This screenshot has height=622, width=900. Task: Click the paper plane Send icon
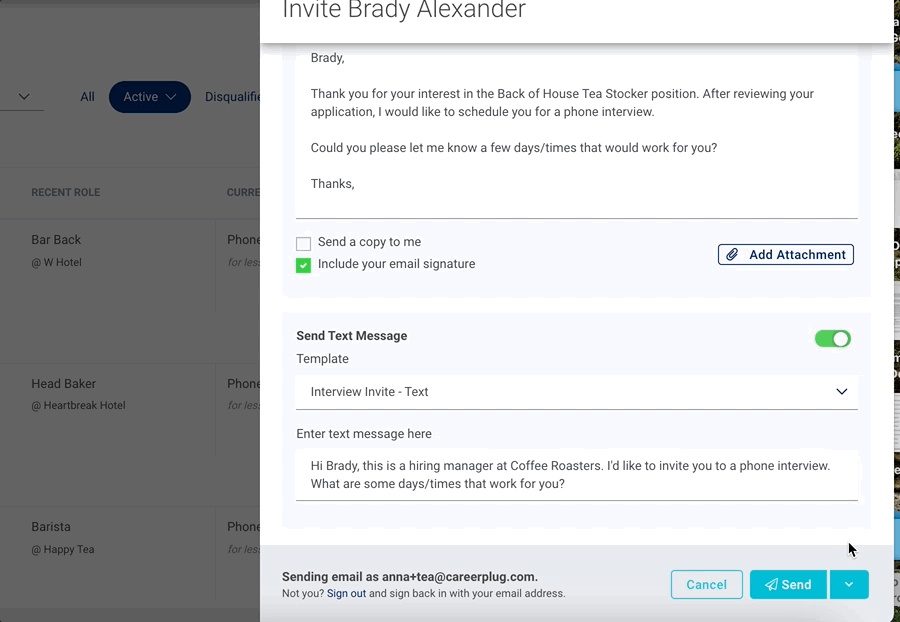(x=771, y=585)
